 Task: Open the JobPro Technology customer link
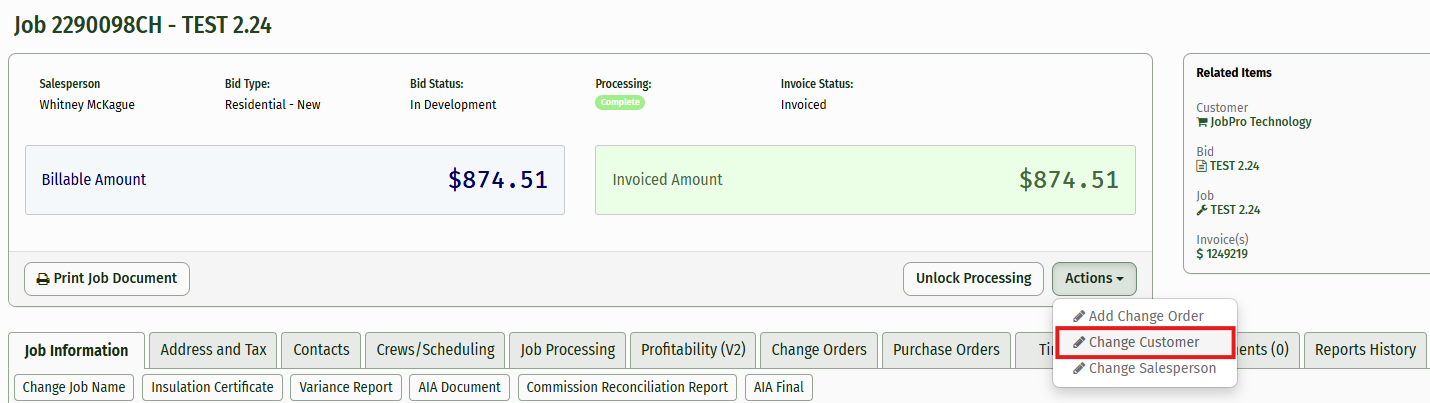[1260, 122]
